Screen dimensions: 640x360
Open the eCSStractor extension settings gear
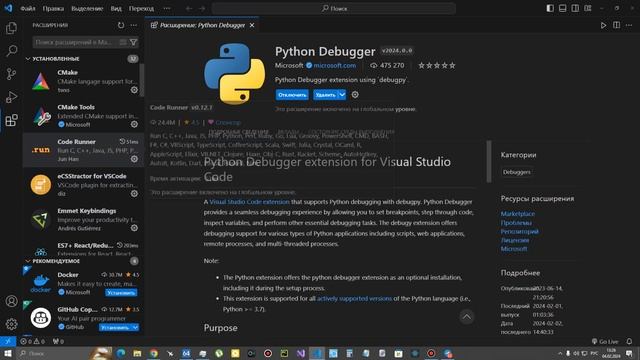(x=134, y=193)
